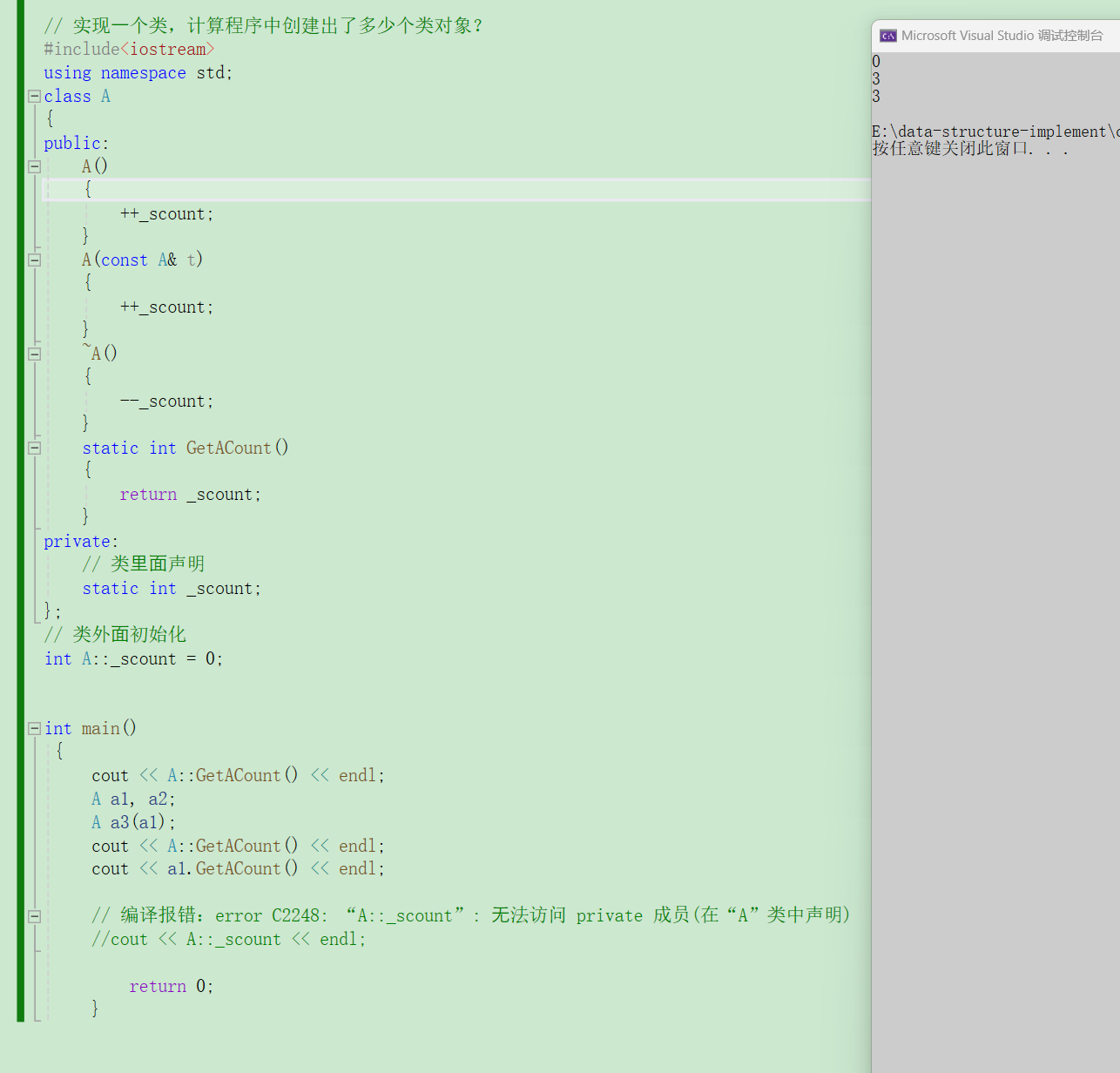Click the commented '//cout << A::_scount << endl;' line
This screenshot has height=1073, width=1120.
[228, 940]
